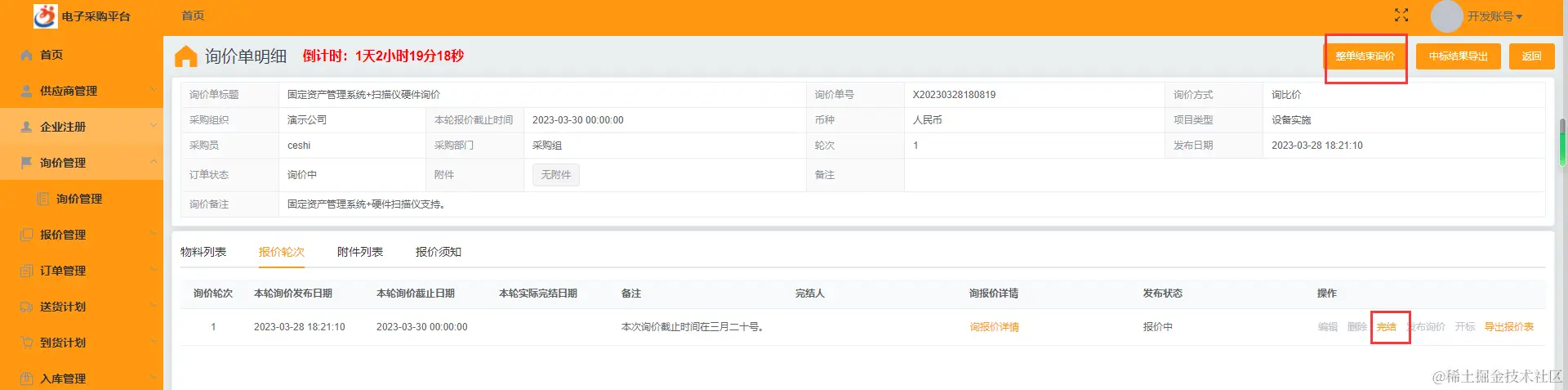Click the 2023-03-28 18:21:10 cell in round row

tap(299, 327)
